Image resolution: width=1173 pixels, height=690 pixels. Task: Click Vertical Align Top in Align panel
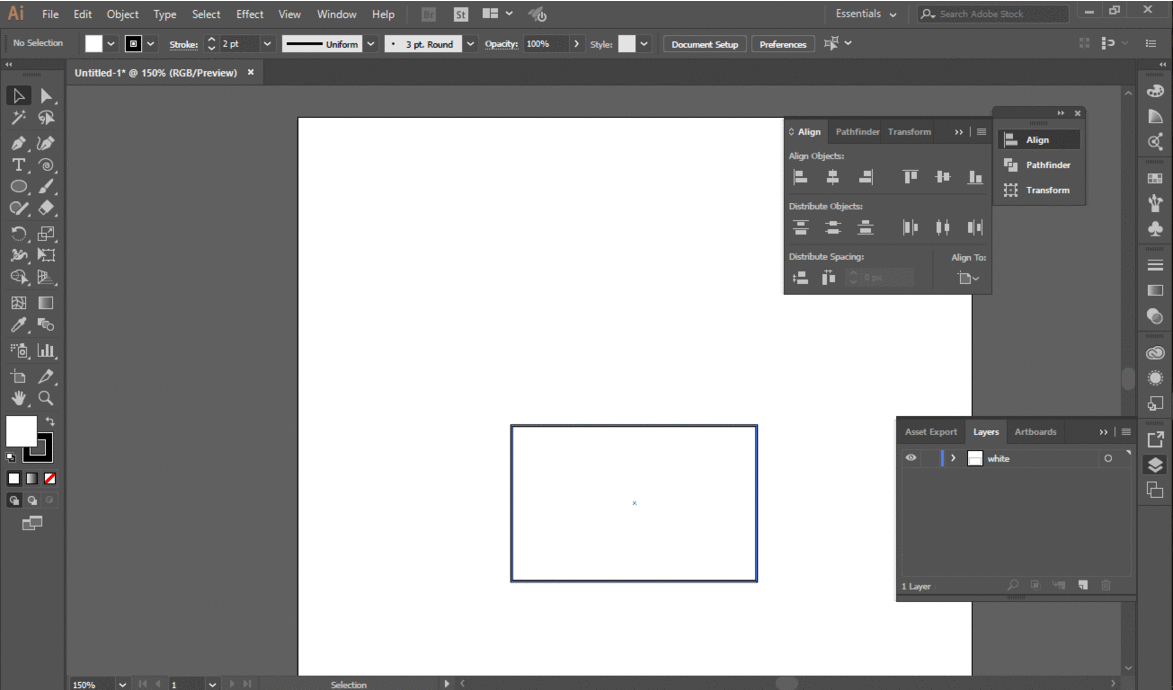point(910,177)
